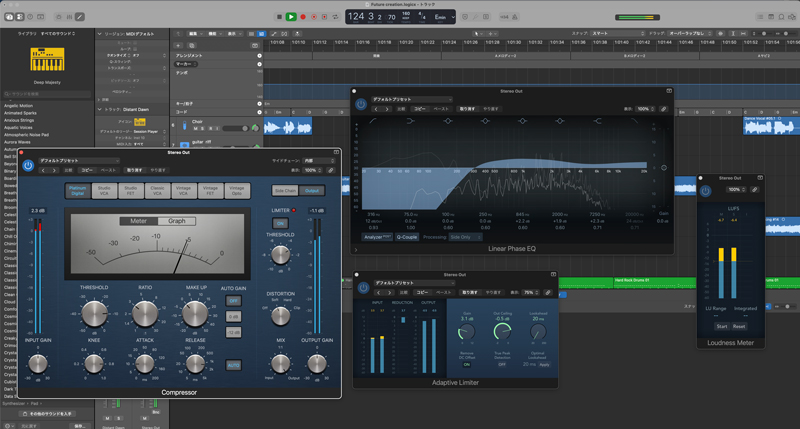Open the Adaptive Limiter view percentage dropdown
The image size is (800, 429).
coord(531,292)
